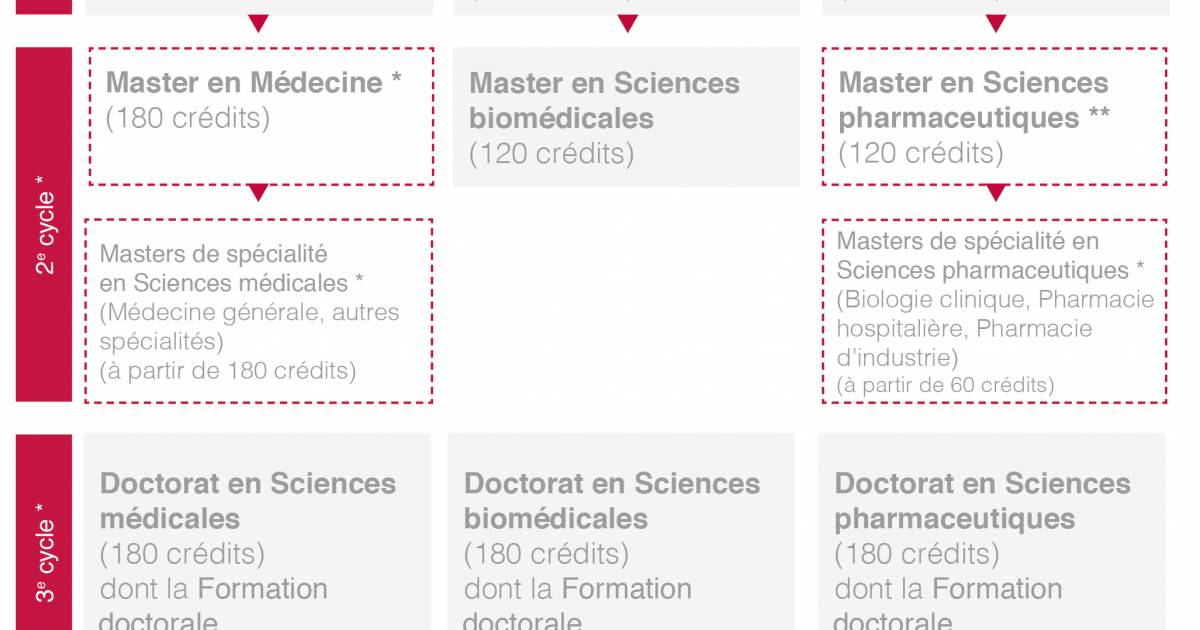This screenshot has width=1200, height=630.
Task: Click the red 2e cycle sidebar label
Action: click(44, 224)
